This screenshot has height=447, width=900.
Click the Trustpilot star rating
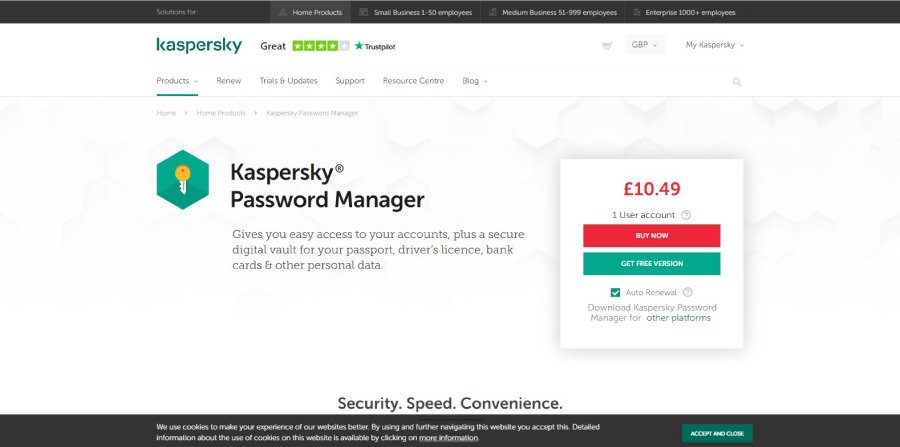[320, 46]
